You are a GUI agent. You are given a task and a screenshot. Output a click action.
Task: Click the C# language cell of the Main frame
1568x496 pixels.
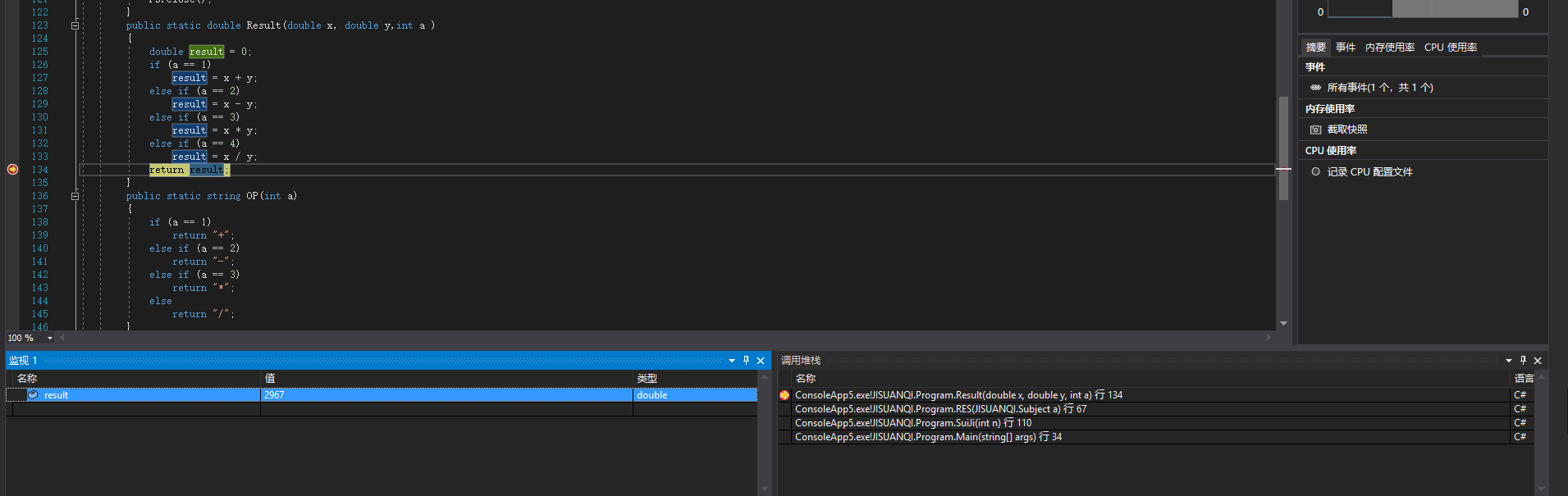pos(1520,437)
